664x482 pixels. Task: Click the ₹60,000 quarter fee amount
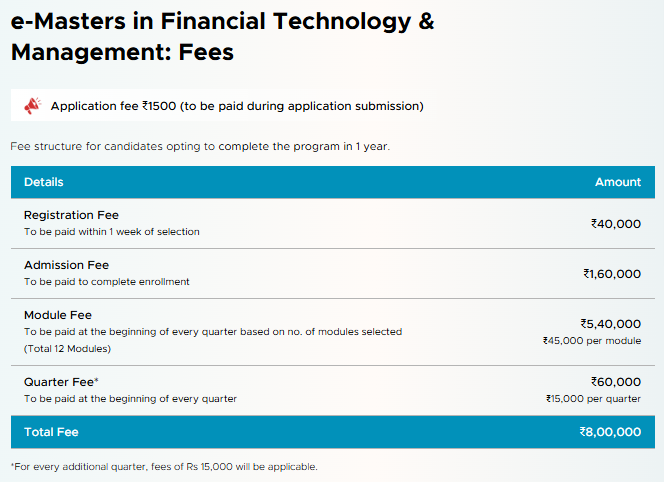(x=616, y=382)
